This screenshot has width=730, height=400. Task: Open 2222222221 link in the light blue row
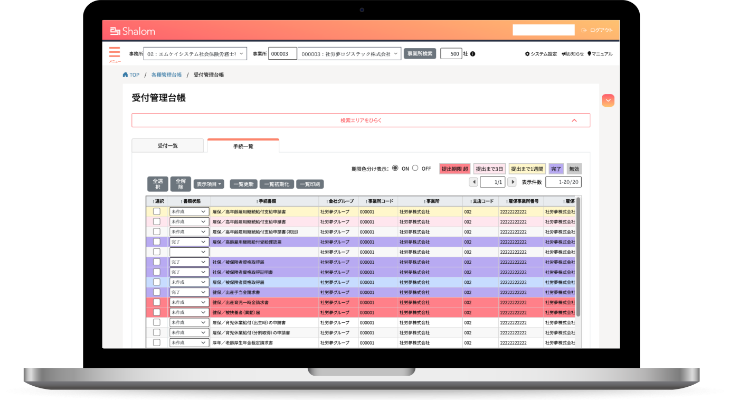click(513, 283)
